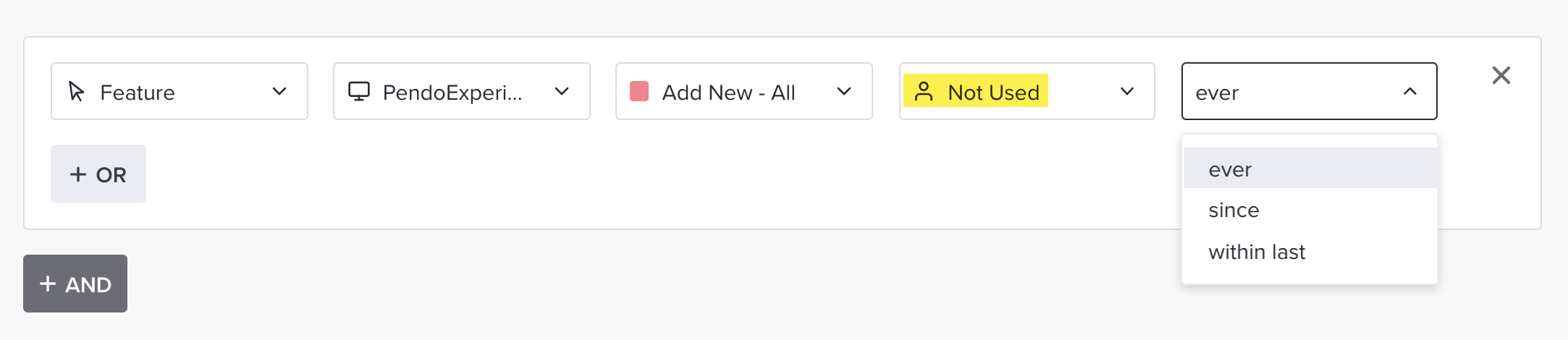Click the pink swatch beside Add New - All

pyautogui.click(x=639, y=91)
